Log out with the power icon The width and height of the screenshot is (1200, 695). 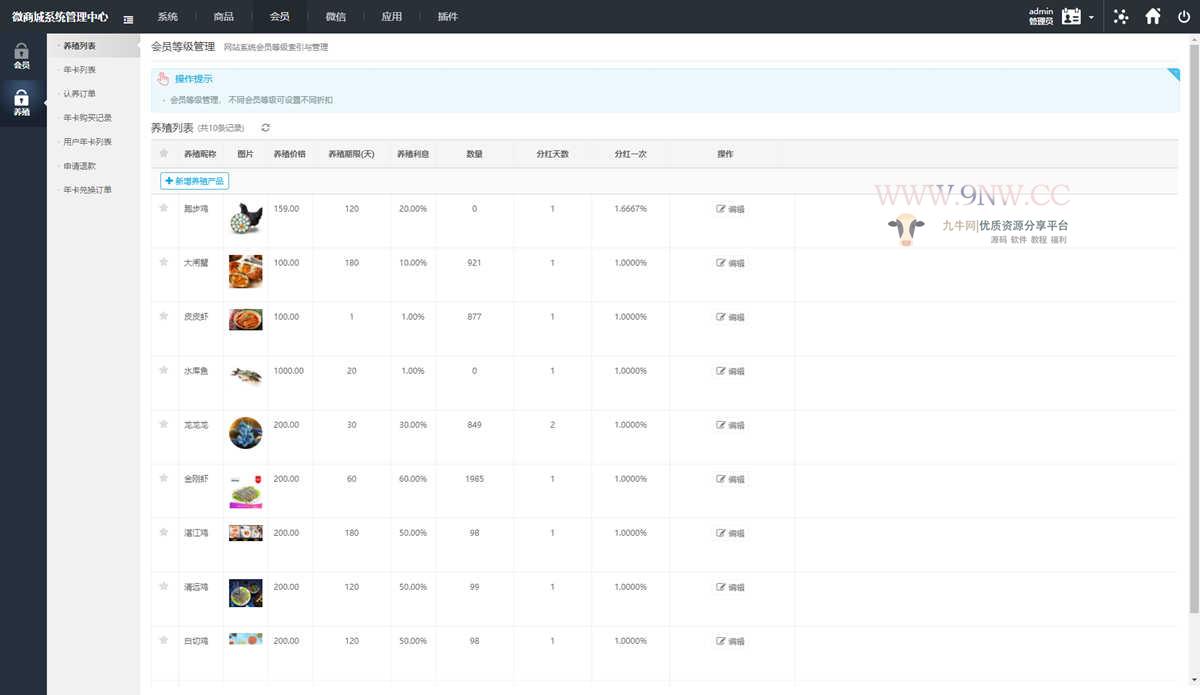point(1184,16)
